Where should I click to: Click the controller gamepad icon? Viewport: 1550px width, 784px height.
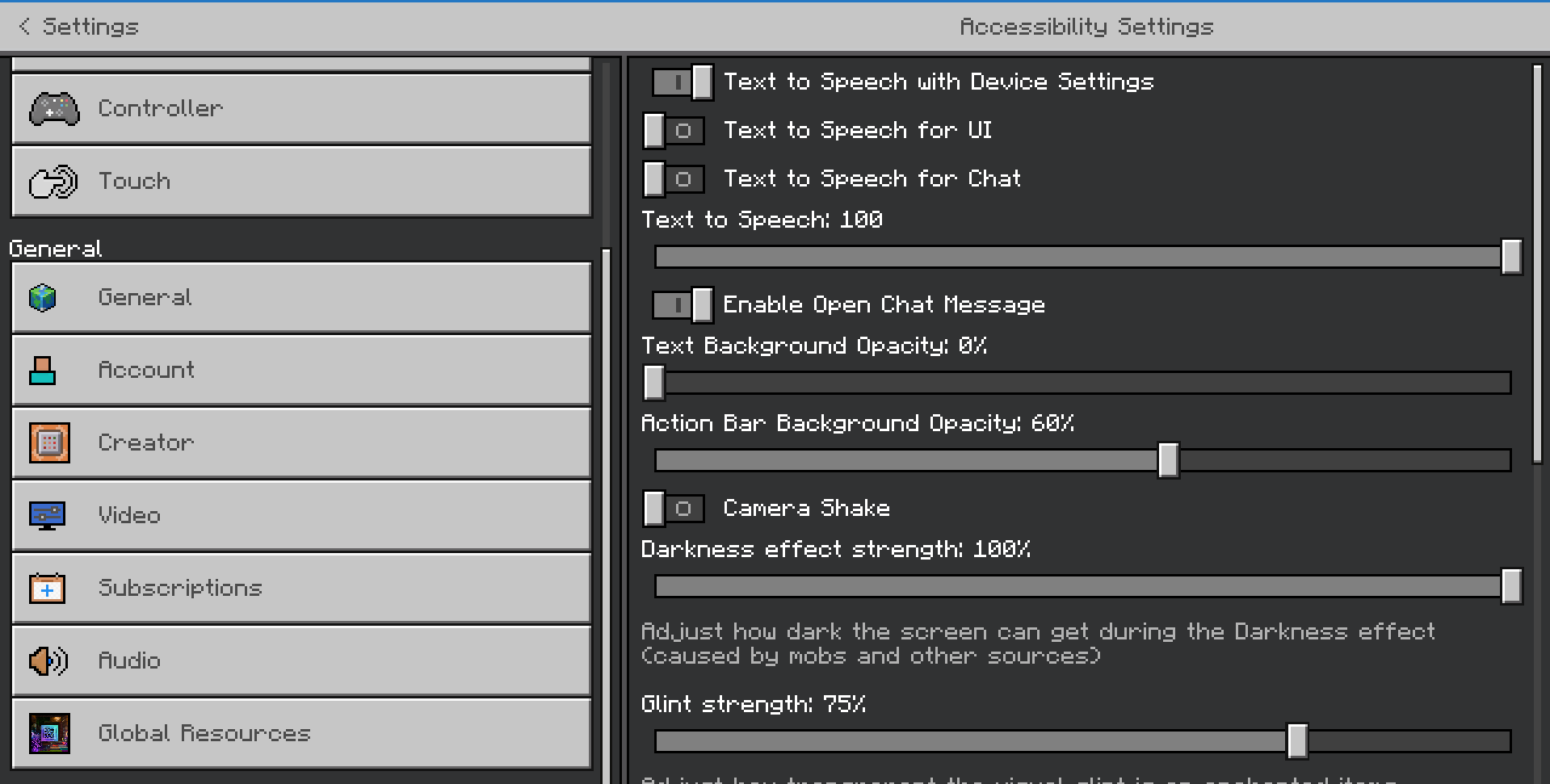(54, 109)
